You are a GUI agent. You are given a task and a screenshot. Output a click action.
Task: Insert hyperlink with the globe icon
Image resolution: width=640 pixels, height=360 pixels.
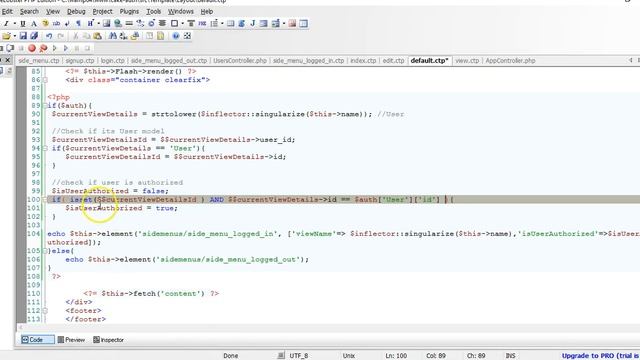tap(118, 24)
